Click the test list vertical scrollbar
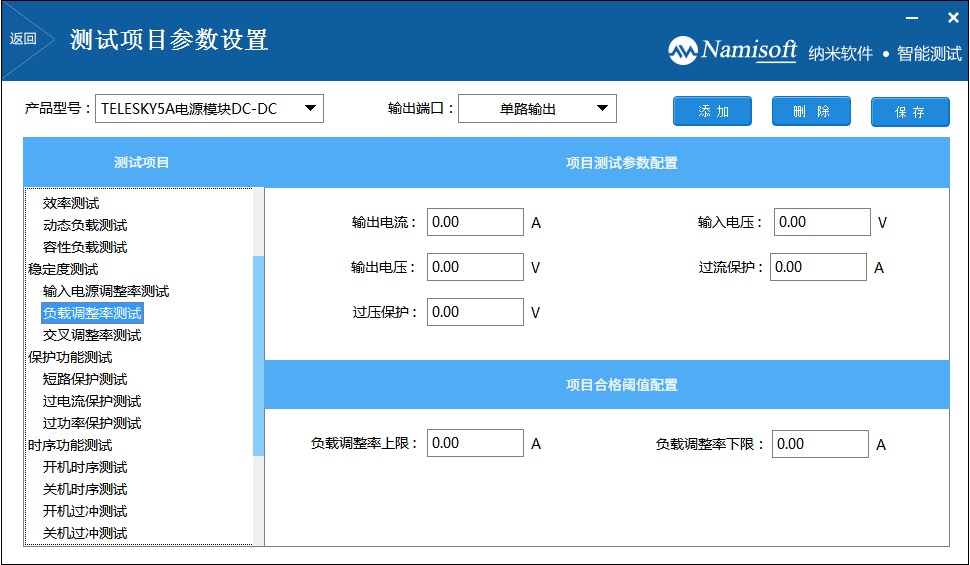The height and width of the screenshot is (565, 970). [258, 355]
